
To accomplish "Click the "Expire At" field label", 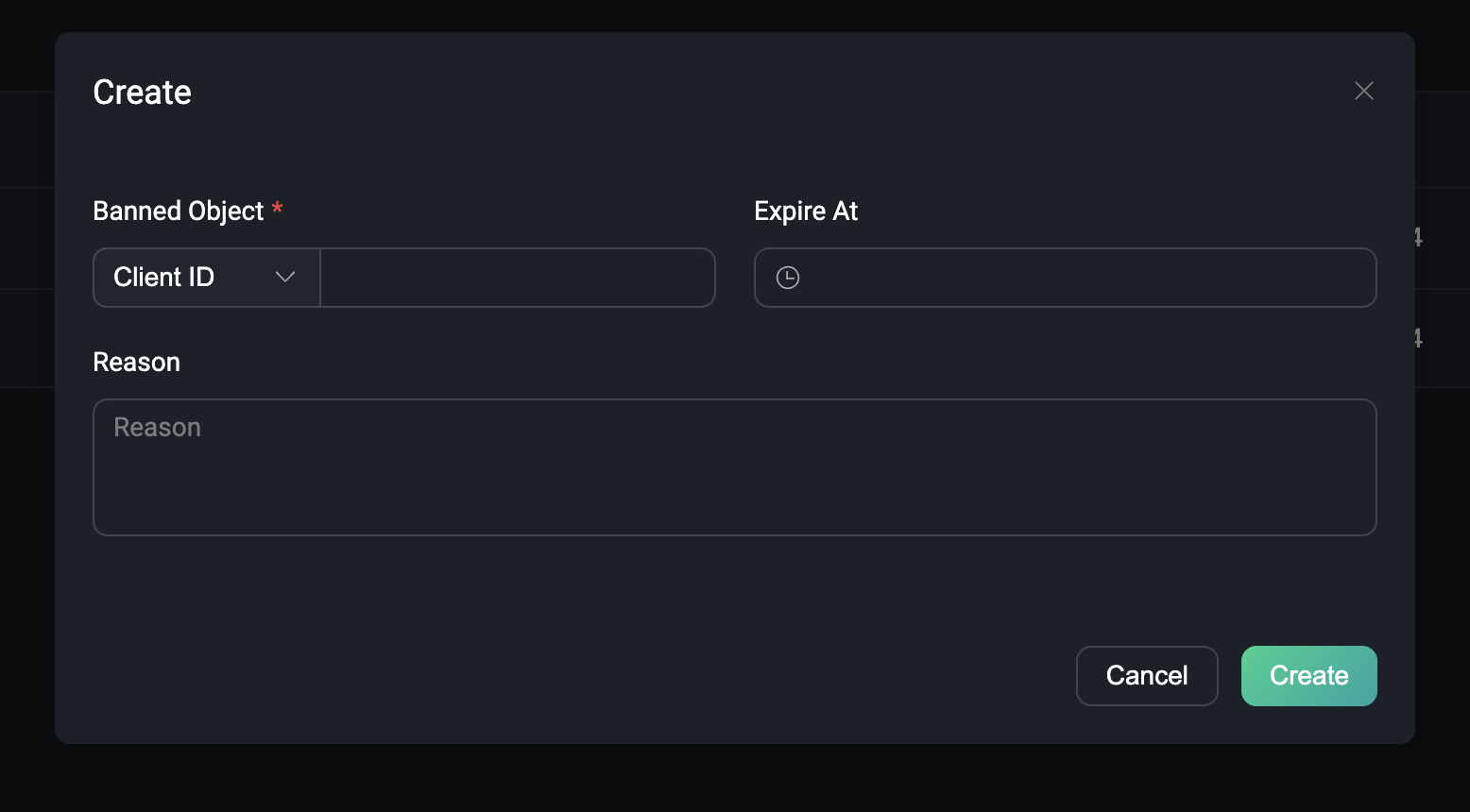I will 805,211.
